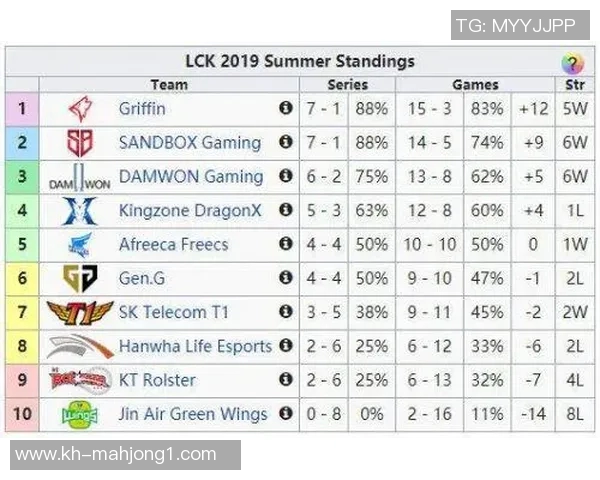Open the Kingzone DragonX team link
The image size is (600, 480).
click(x=190, y=211)
